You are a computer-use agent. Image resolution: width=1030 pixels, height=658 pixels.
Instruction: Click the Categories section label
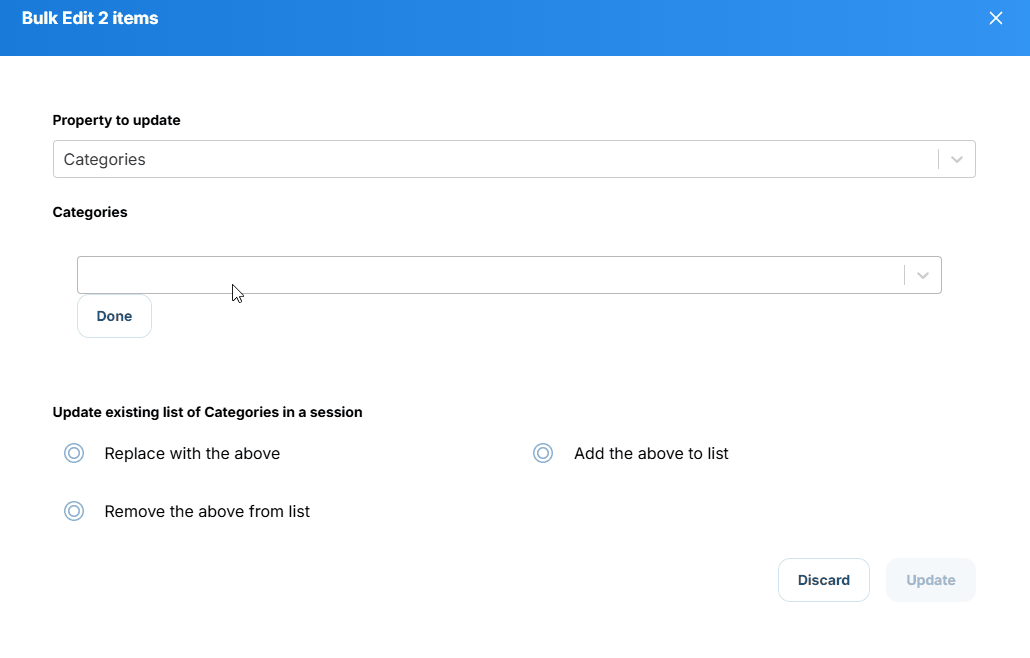pos(90,212)
